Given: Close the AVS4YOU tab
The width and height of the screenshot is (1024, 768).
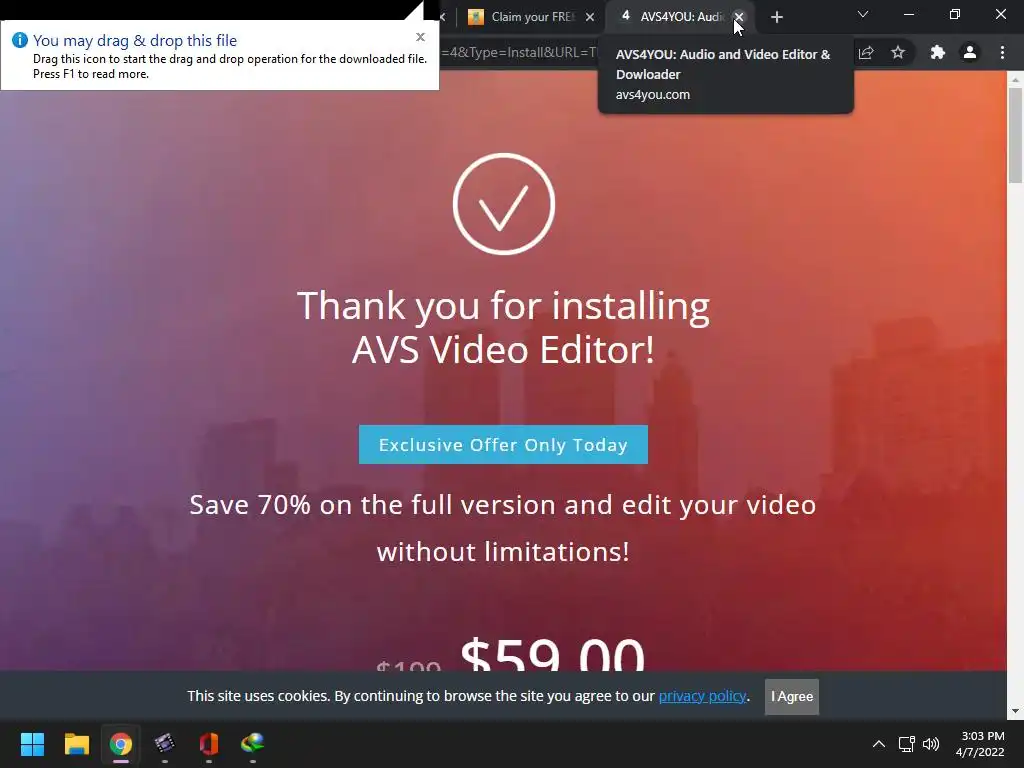Looking at the screenshot, I should pos(739,17).
